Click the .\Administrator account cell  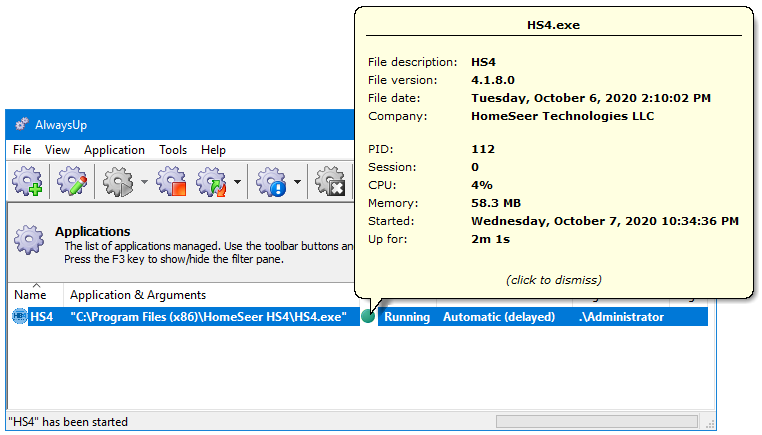(622, 317)
